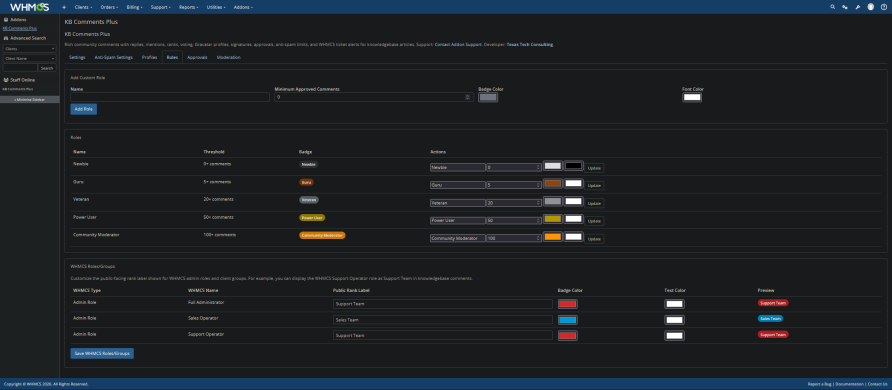This screenshot has height=390, width=892.
Task: Click the Newbie role name edit field
Action: pyautogui.click(x=458, y=168)
